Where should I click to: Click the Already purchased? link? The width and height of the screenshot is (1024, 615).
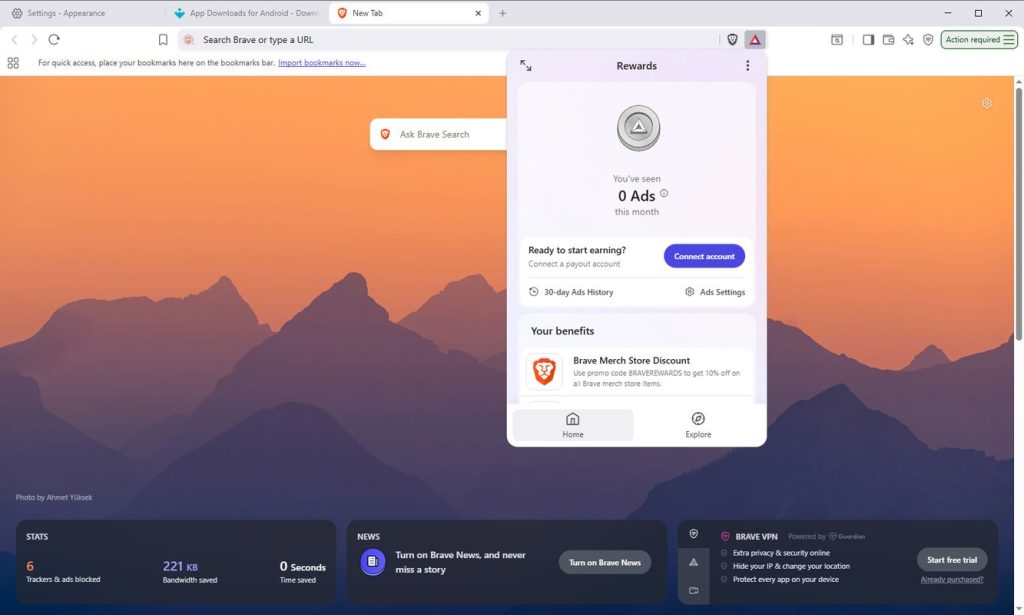click(x=952, y=579)
